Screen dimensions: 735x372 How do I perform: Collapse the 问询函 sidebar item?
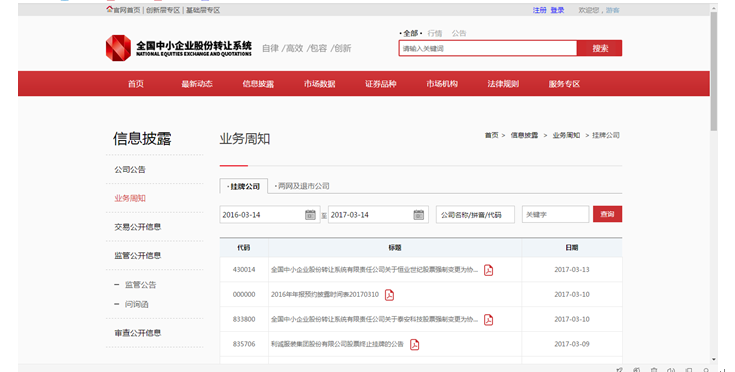[x=117, y=305]
